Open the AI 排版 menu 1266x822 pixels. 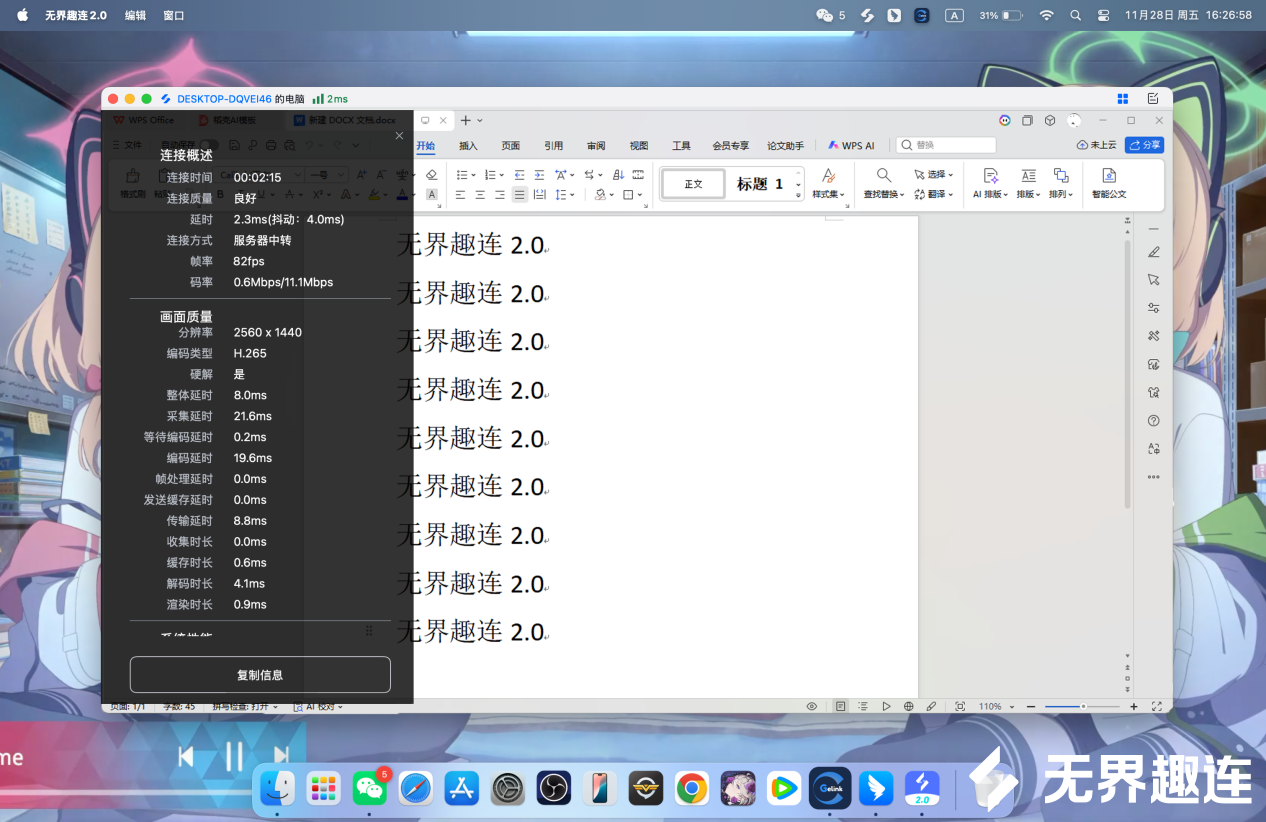991,183
